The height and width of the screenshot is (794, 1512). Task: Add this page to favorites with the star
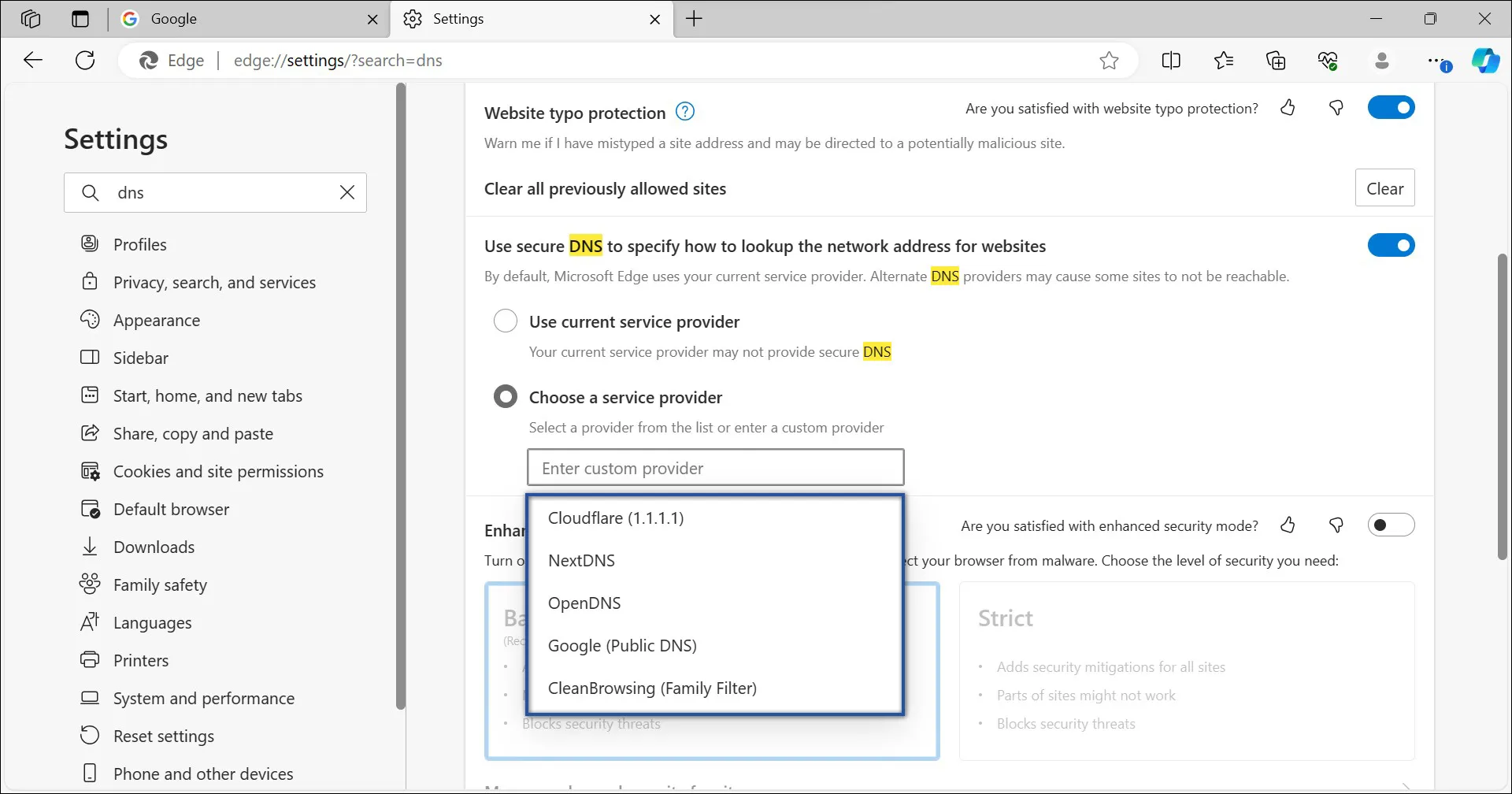1110,60
